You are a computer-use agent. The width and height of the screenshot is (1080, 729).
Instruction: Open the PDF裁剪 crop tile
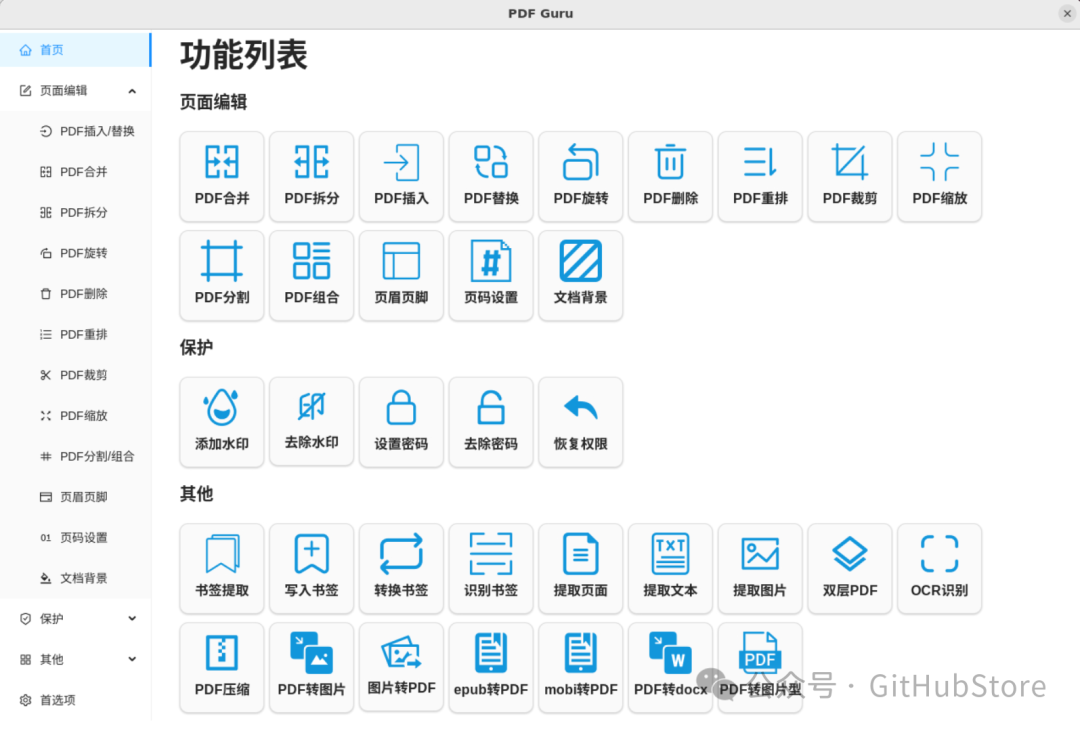pos(850,176)
